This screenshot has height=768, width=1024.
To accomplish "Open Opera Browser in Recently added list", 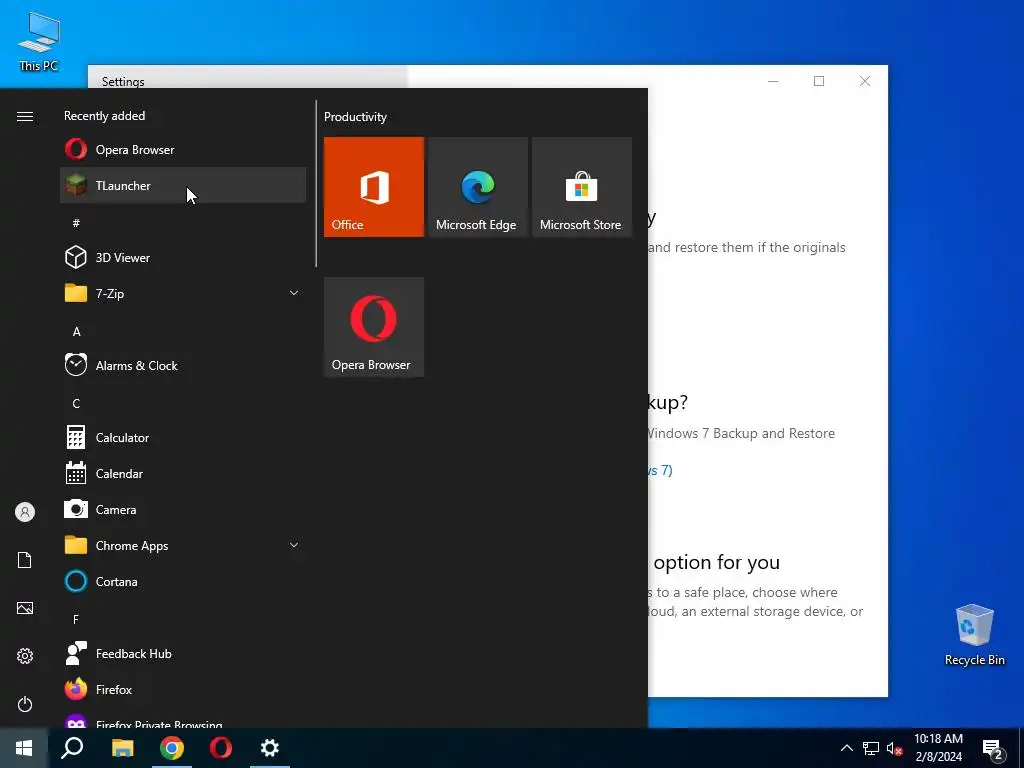I will (x=183, y=150).
